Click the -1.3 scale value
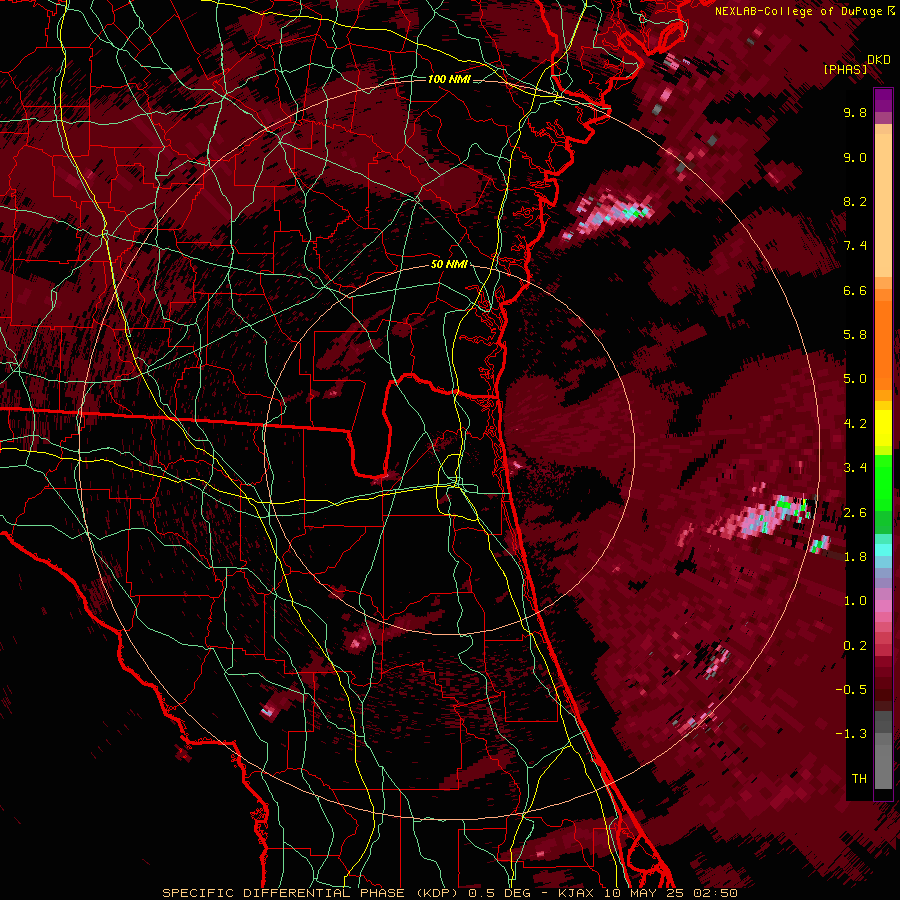Image resolution: width=900 pixels, height=900 pixels. coord(851,734)
